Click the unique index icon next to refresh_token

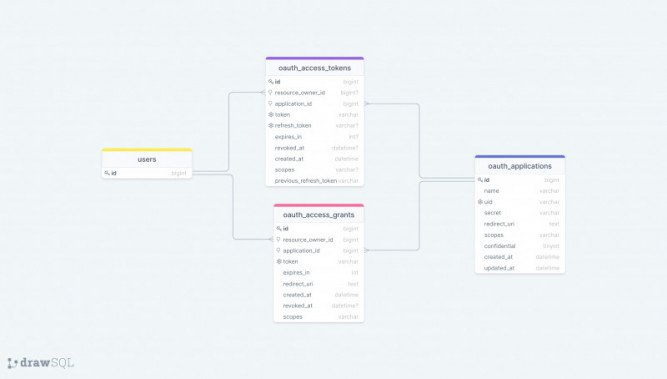click(271, 125)
